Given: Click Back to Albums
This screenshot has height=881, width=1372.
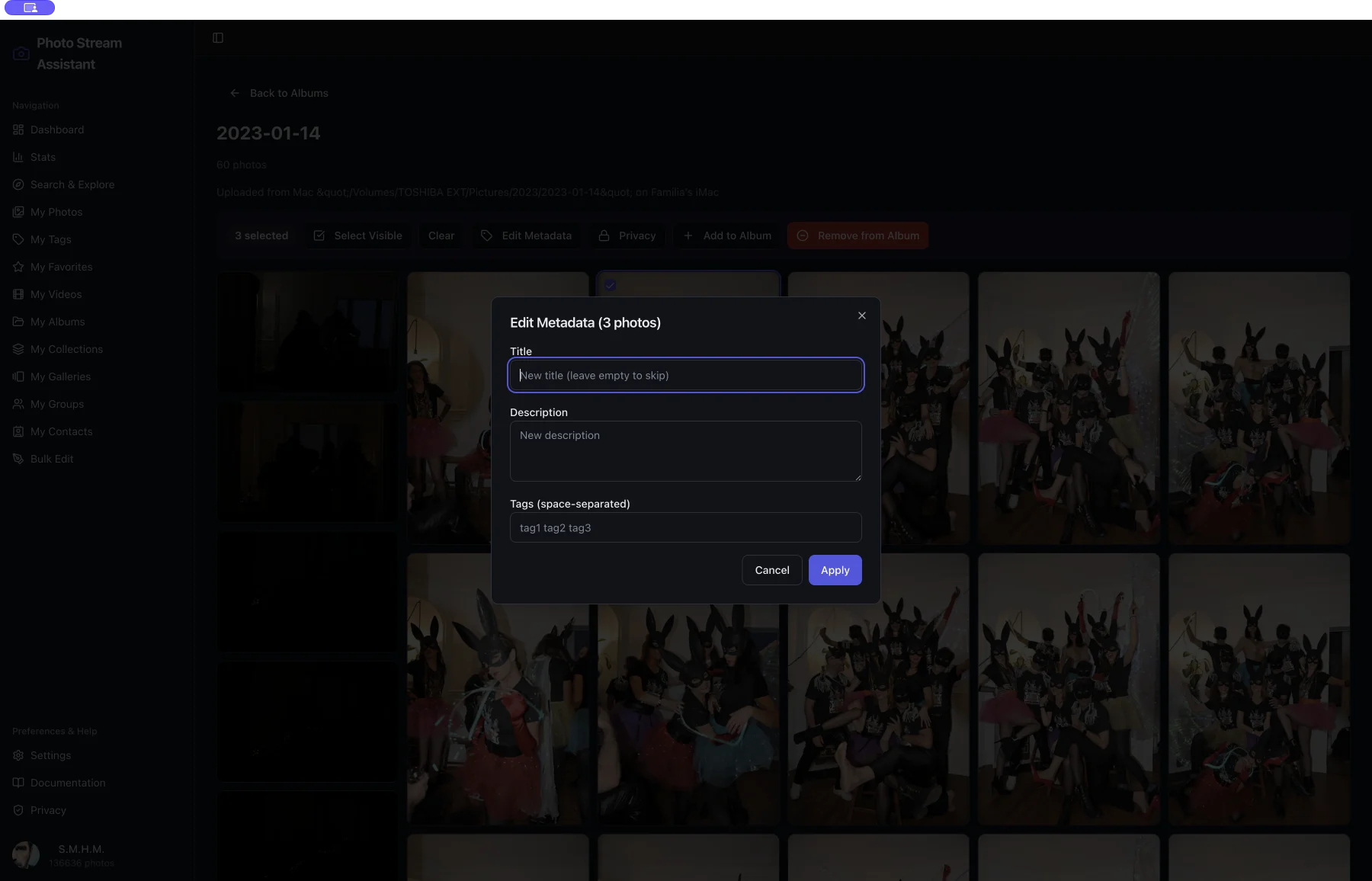Looking at the screenshot, I should point(280,93).
